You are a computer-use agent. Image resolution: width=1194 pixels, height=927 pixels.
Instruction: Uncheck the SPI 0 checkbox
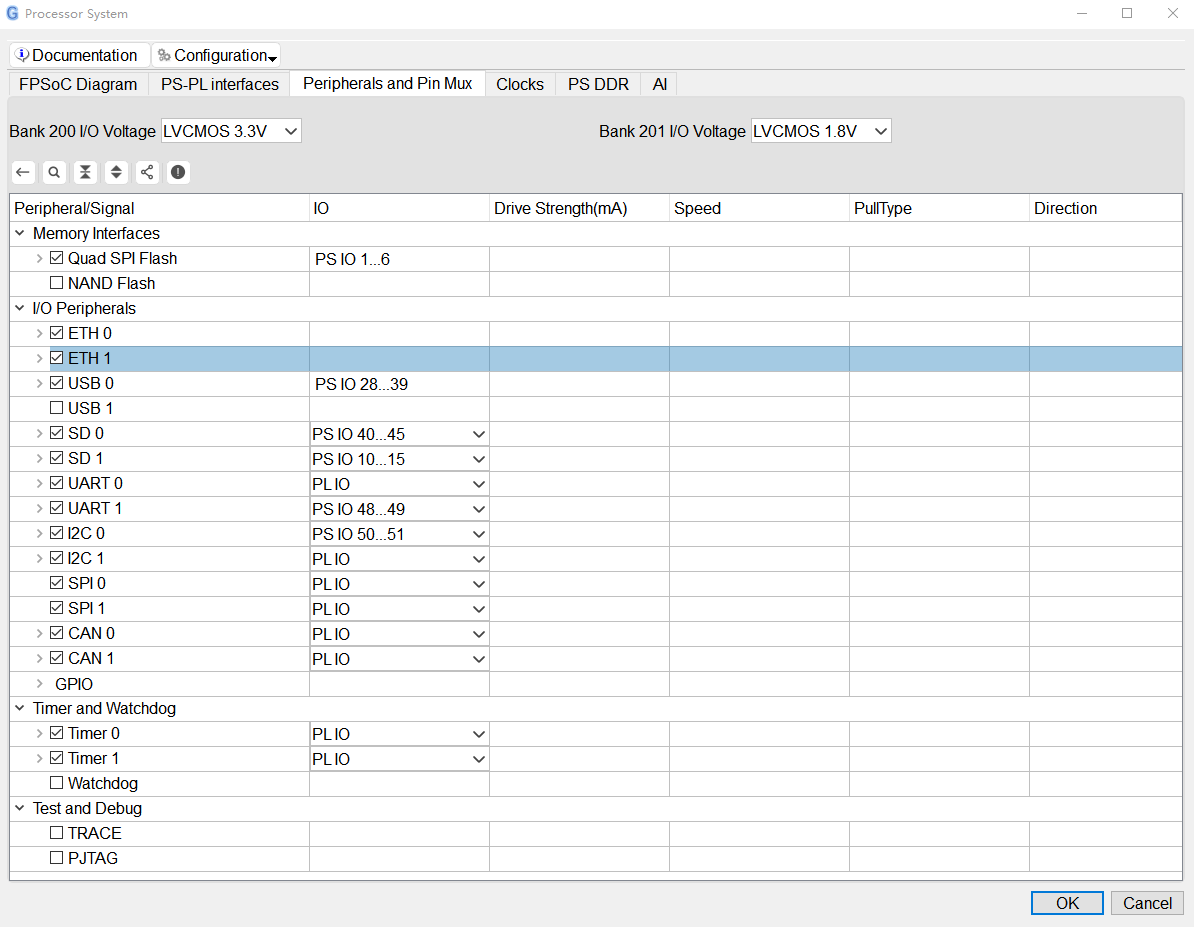pyautogui.click(x=56, y=583)
